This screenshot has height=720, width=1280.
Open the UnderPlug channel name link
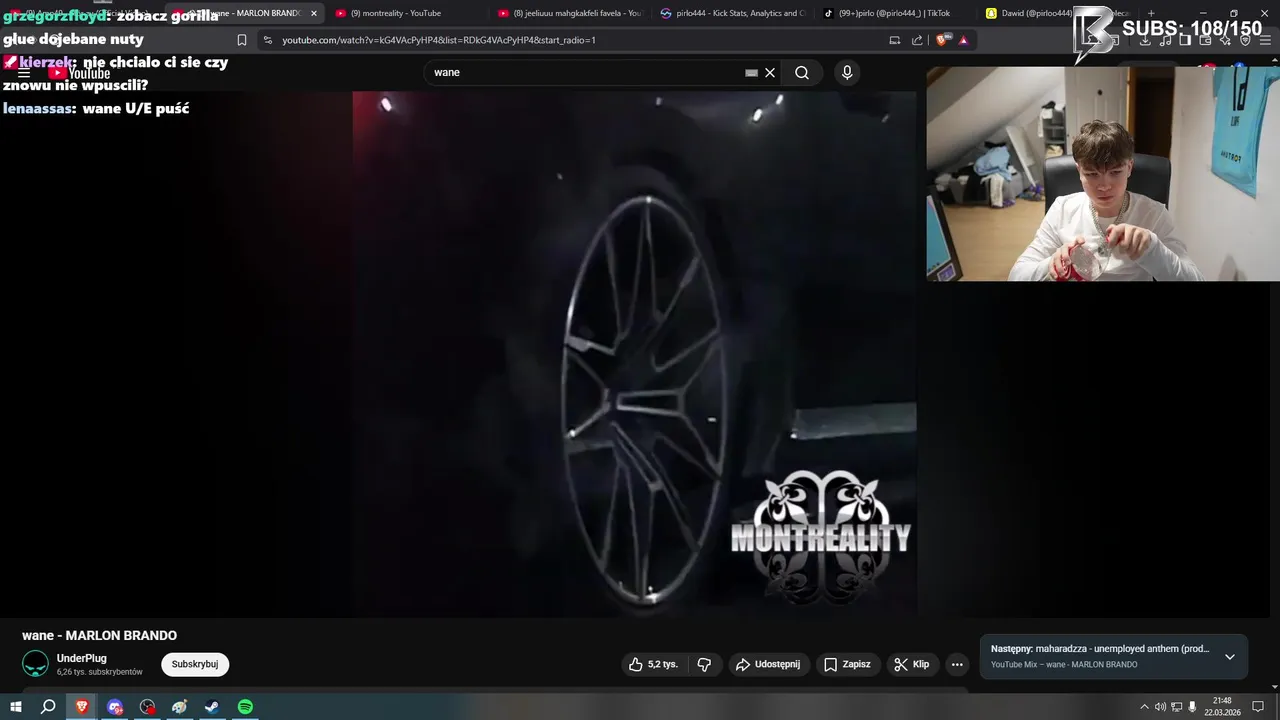click(82, 658)
